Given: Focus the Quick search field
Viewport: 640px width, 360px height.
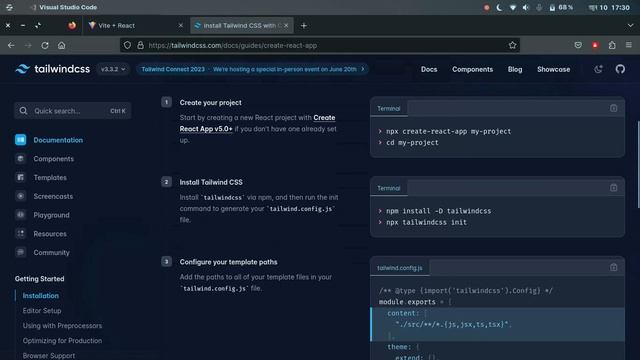Looking at the screenshot, I should 73,111.
